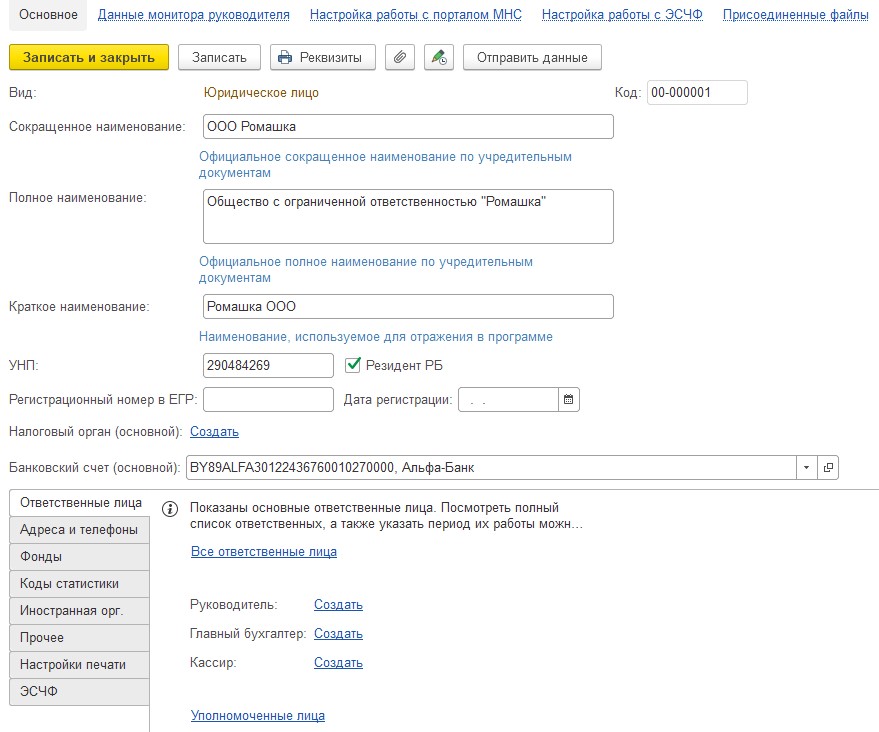This screenshot has height=732, width=879.
Task: Click Отправить данные button
Action: coord(532,57)
